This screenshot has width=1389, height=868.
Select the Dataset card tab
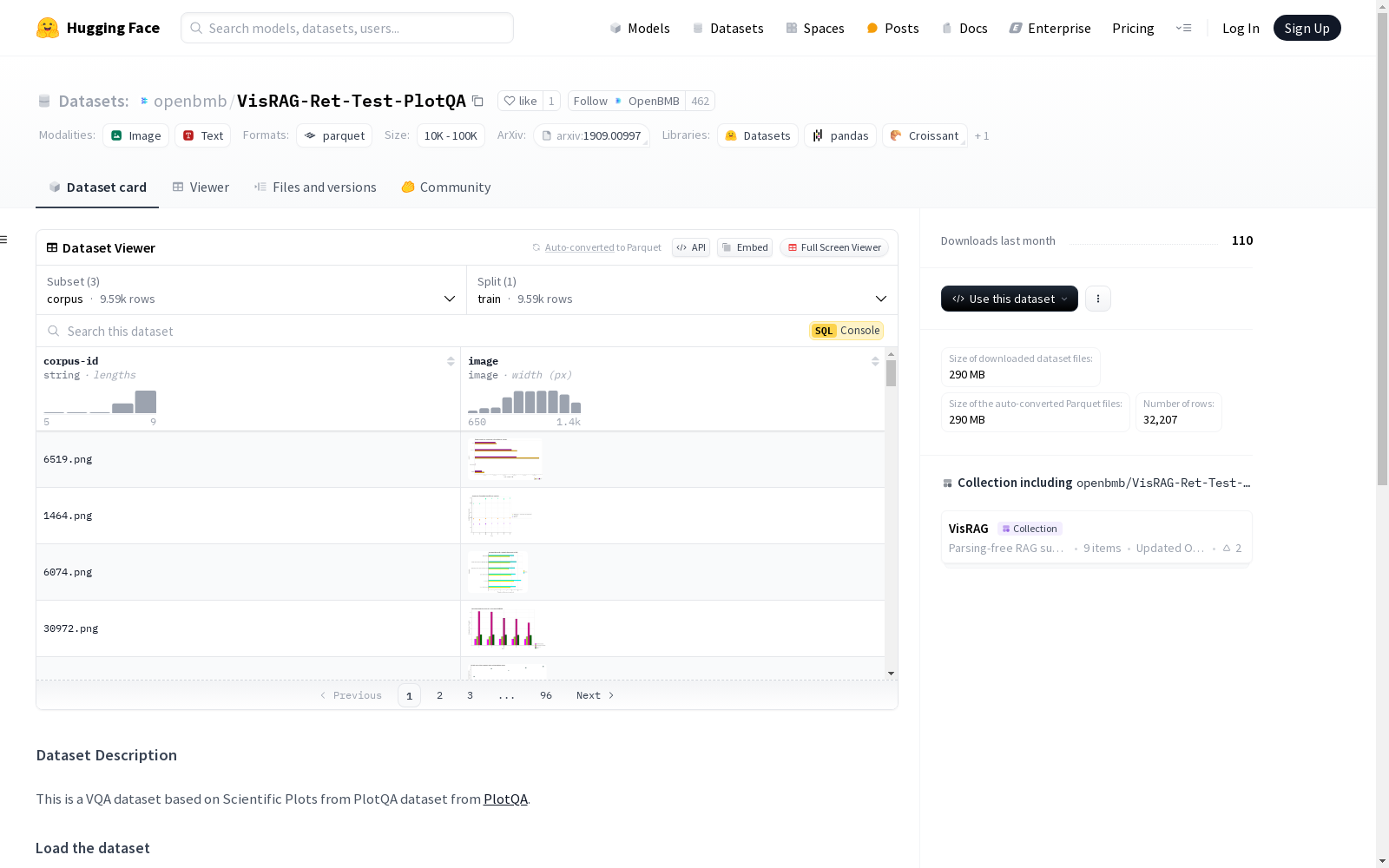(x=97, y=187)
